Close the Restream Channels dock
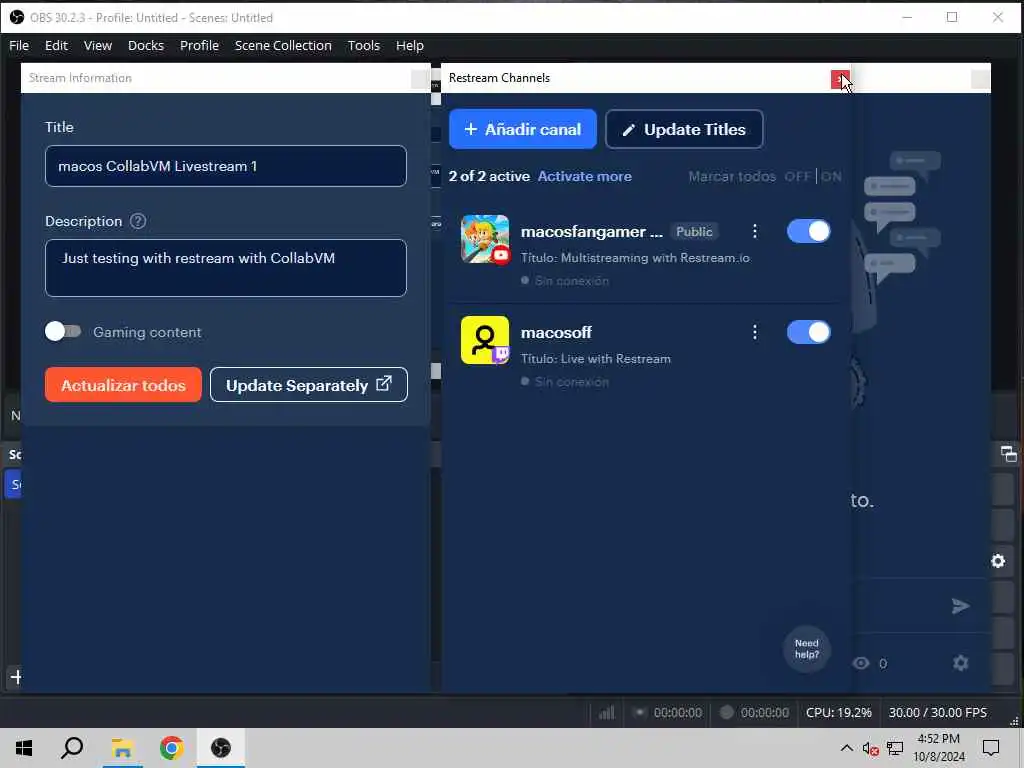The image size is (1024, 768). (x=840, y=79)
